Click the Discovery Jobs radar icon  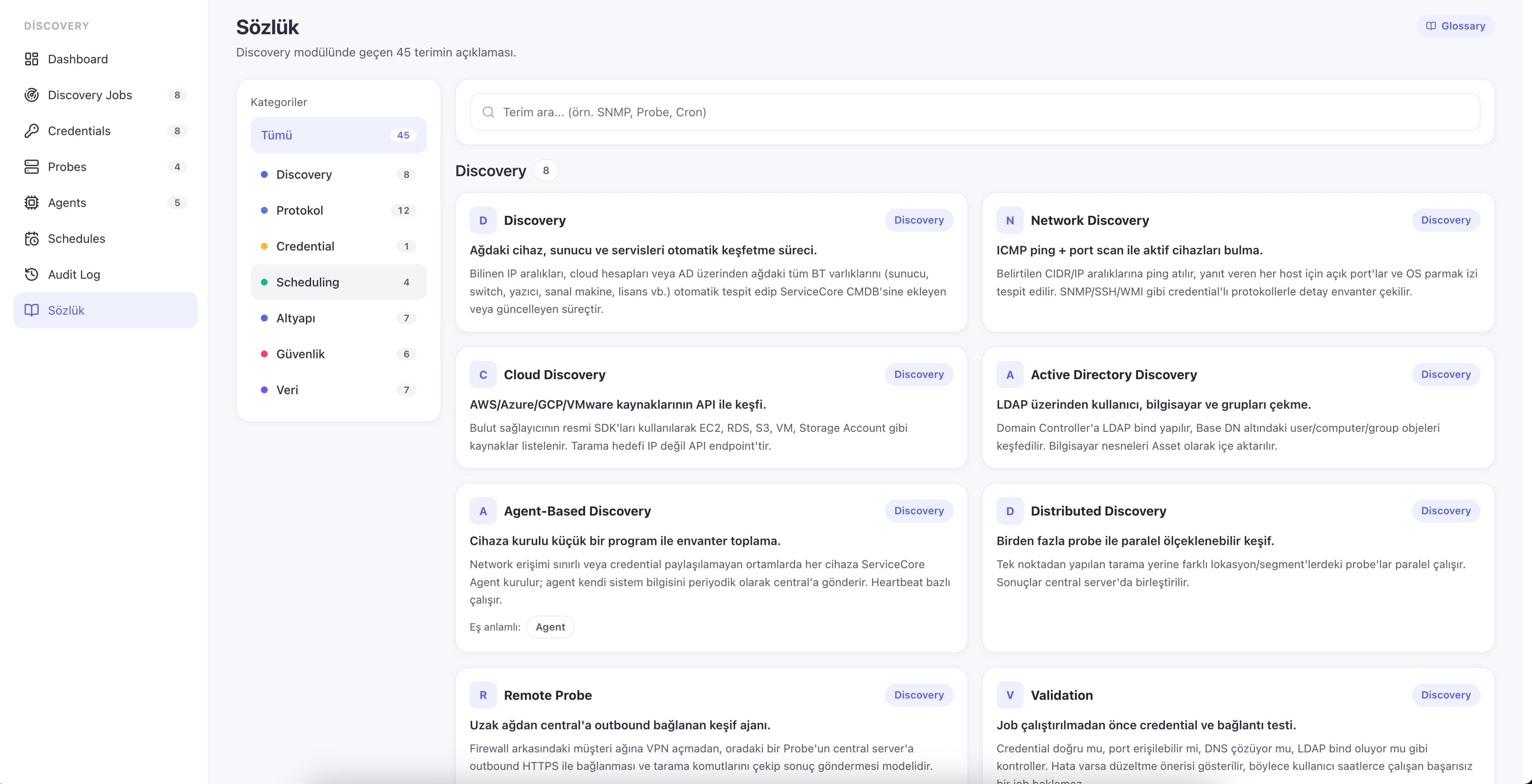point(32,95)
